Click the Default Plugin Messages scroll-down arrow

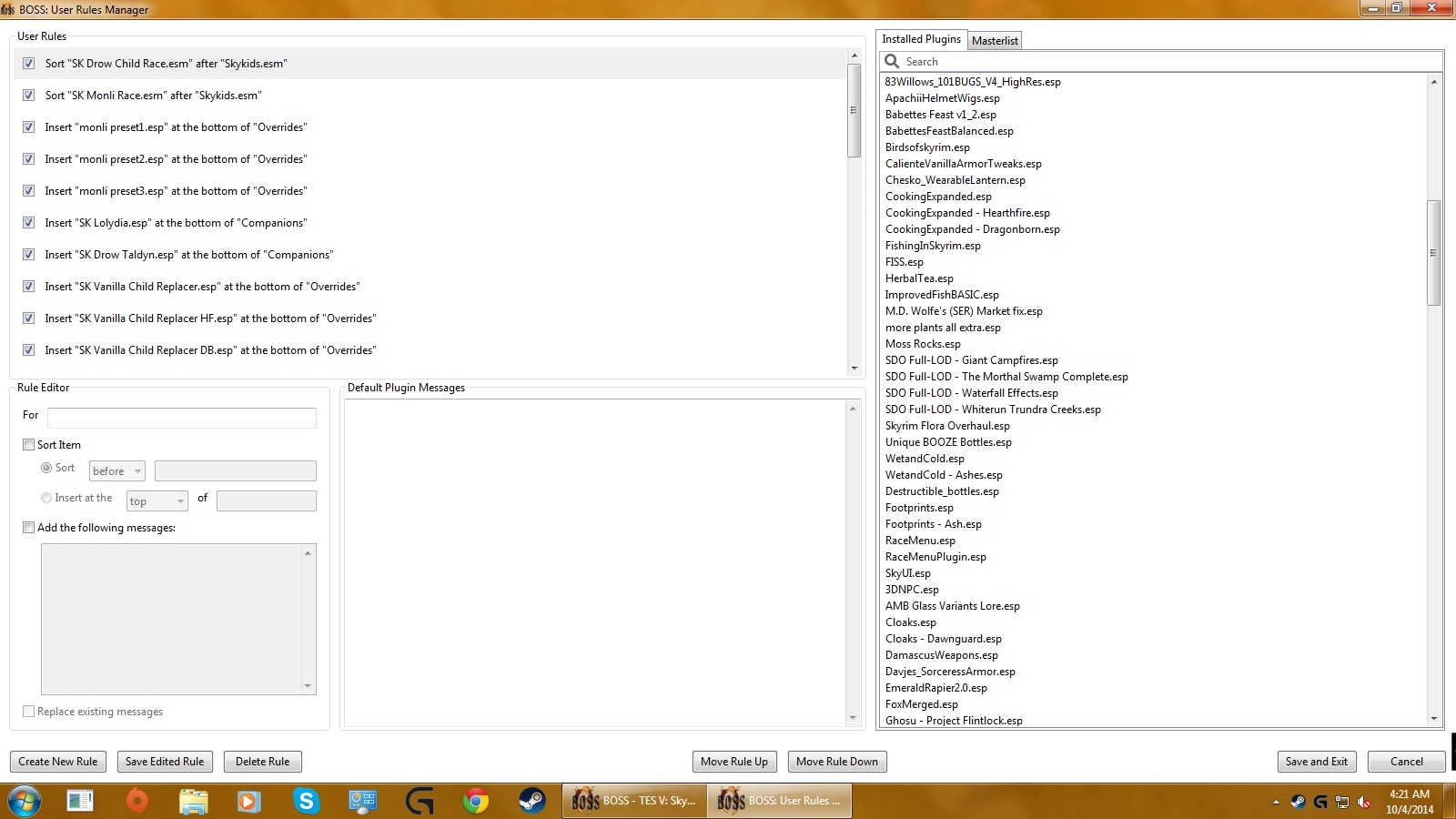(x=853, y=718)
